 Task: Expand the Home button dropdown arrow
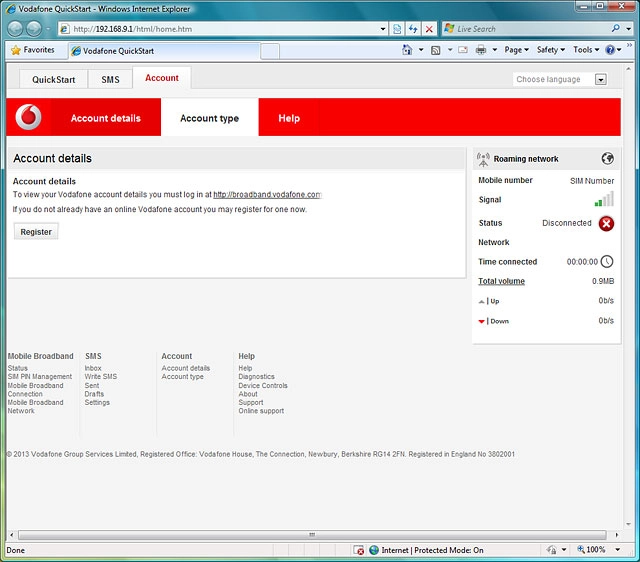pos(421,50)
